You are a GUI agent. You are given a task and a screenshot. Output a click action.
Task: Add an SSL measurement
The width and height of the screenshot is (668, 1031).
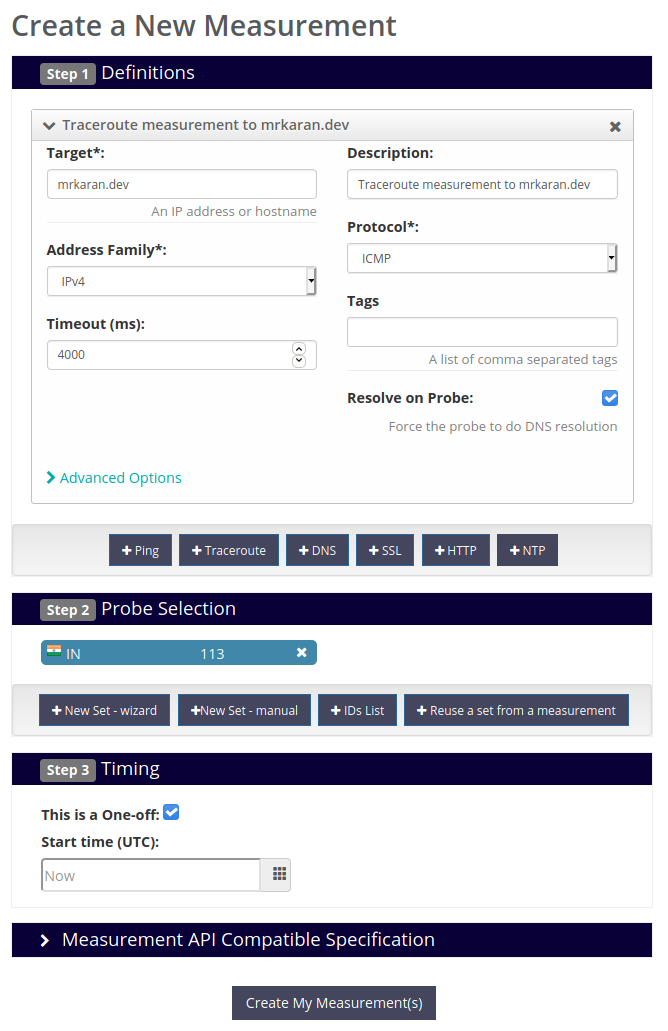[x=385, y=550]
